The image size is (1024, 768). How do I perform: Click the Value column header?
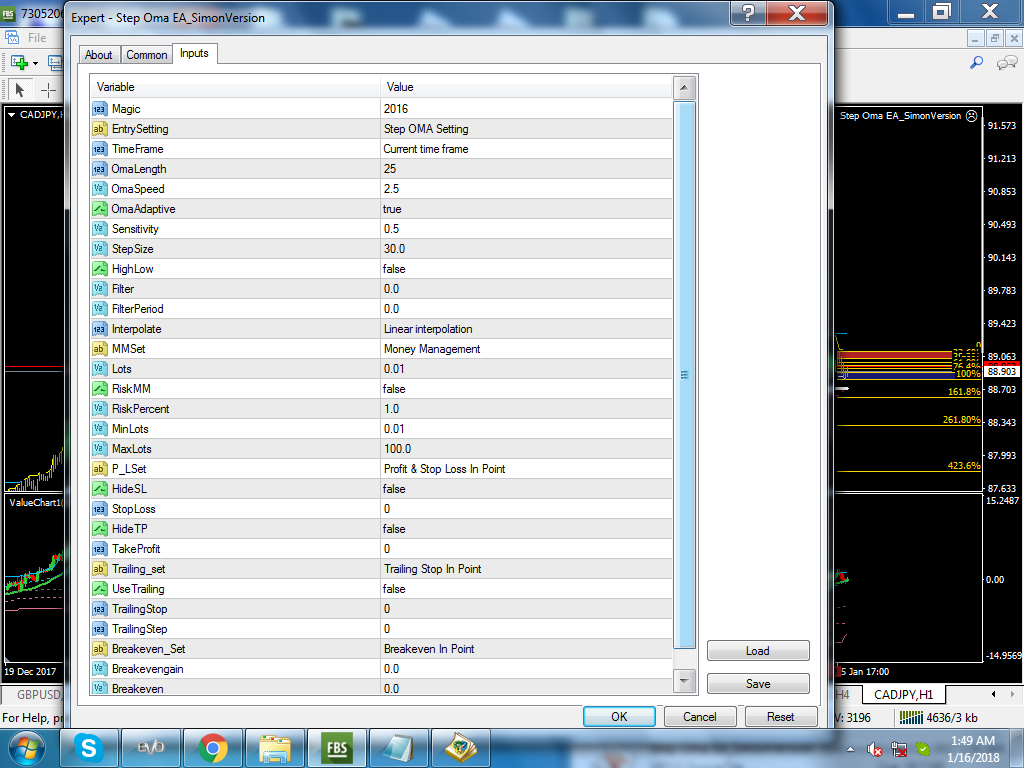point(526,87)
